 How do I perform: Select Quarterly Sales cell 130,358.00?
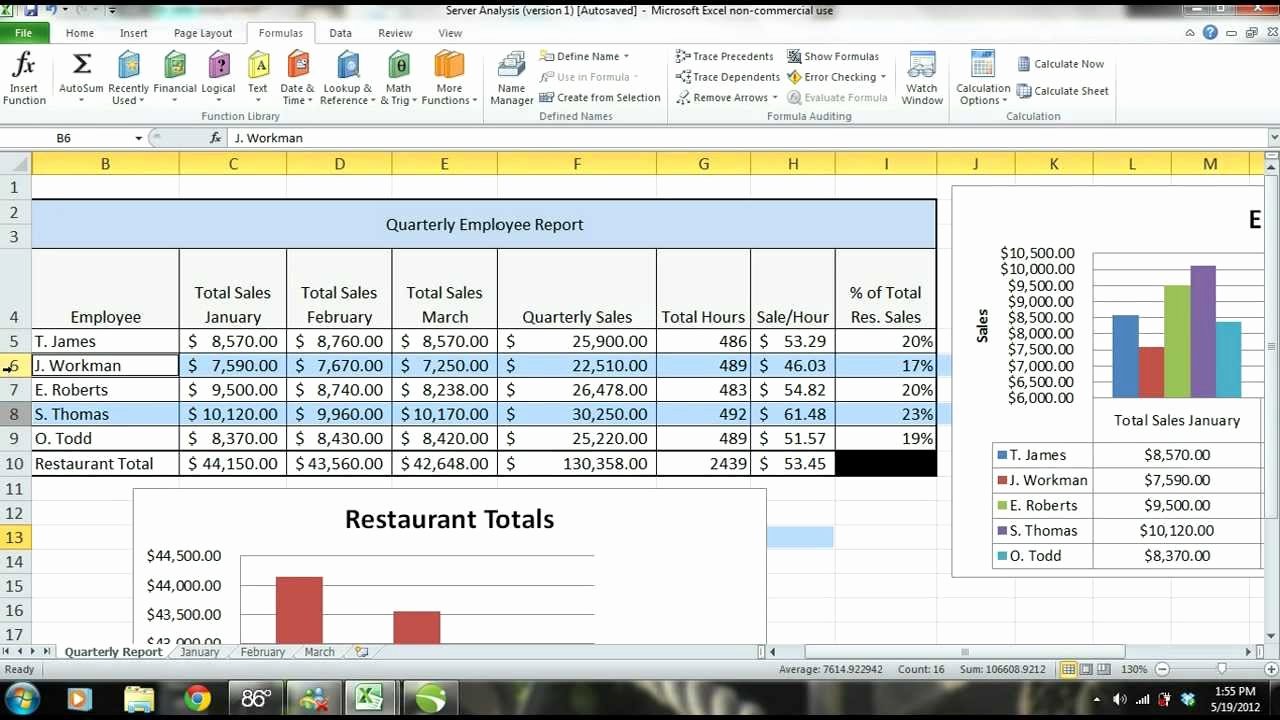pyautogui.click(x=577, y=464)
